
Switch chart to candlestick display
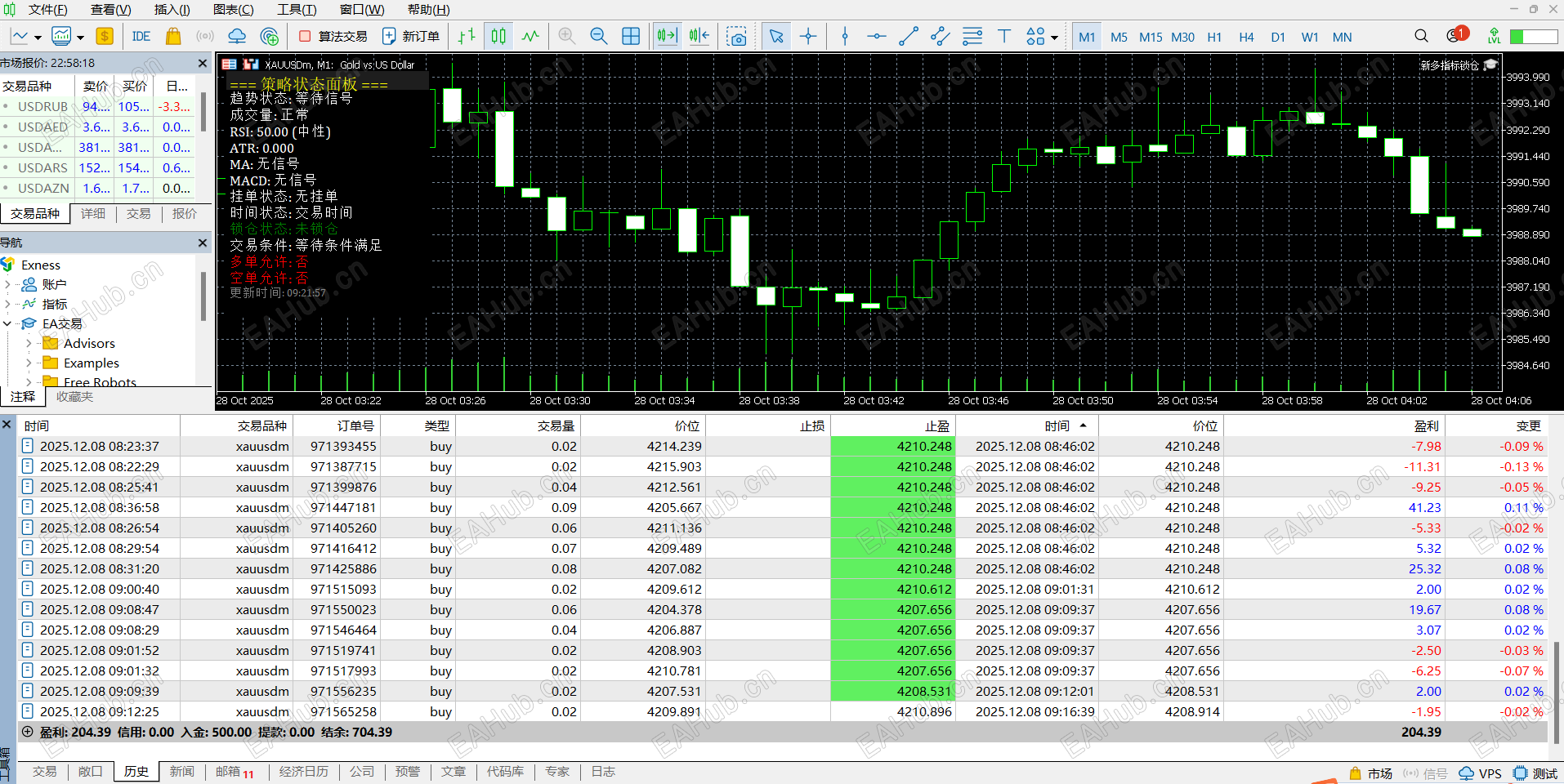pos(498,36)
